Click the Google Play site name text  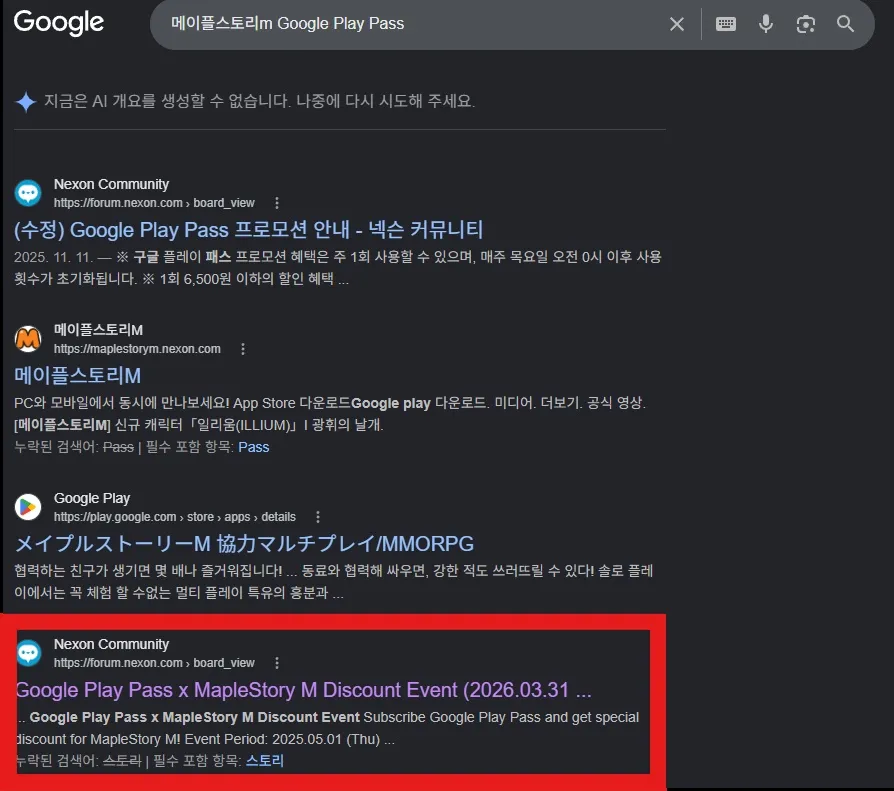92,498
